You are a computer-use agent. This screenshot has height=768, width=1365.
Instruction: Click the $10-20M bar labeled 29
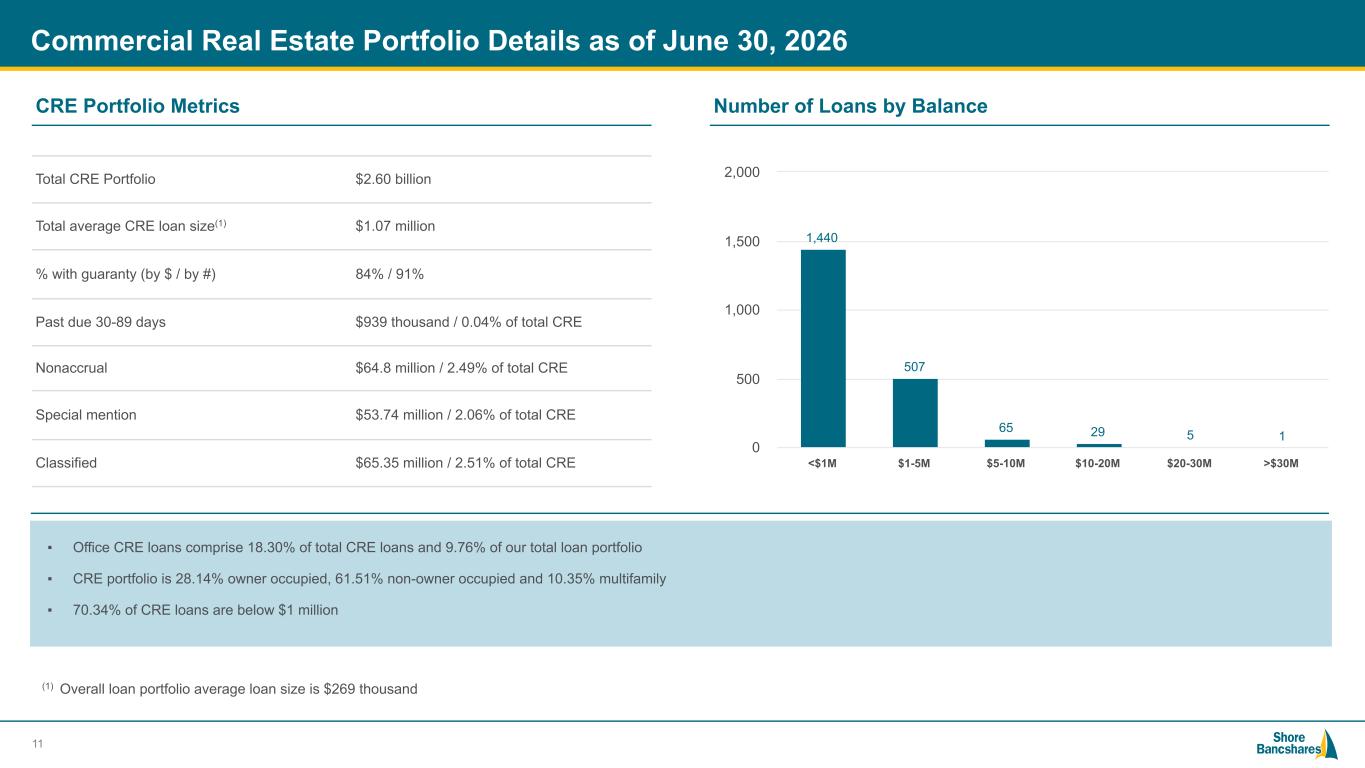[x=1099, y=445]
